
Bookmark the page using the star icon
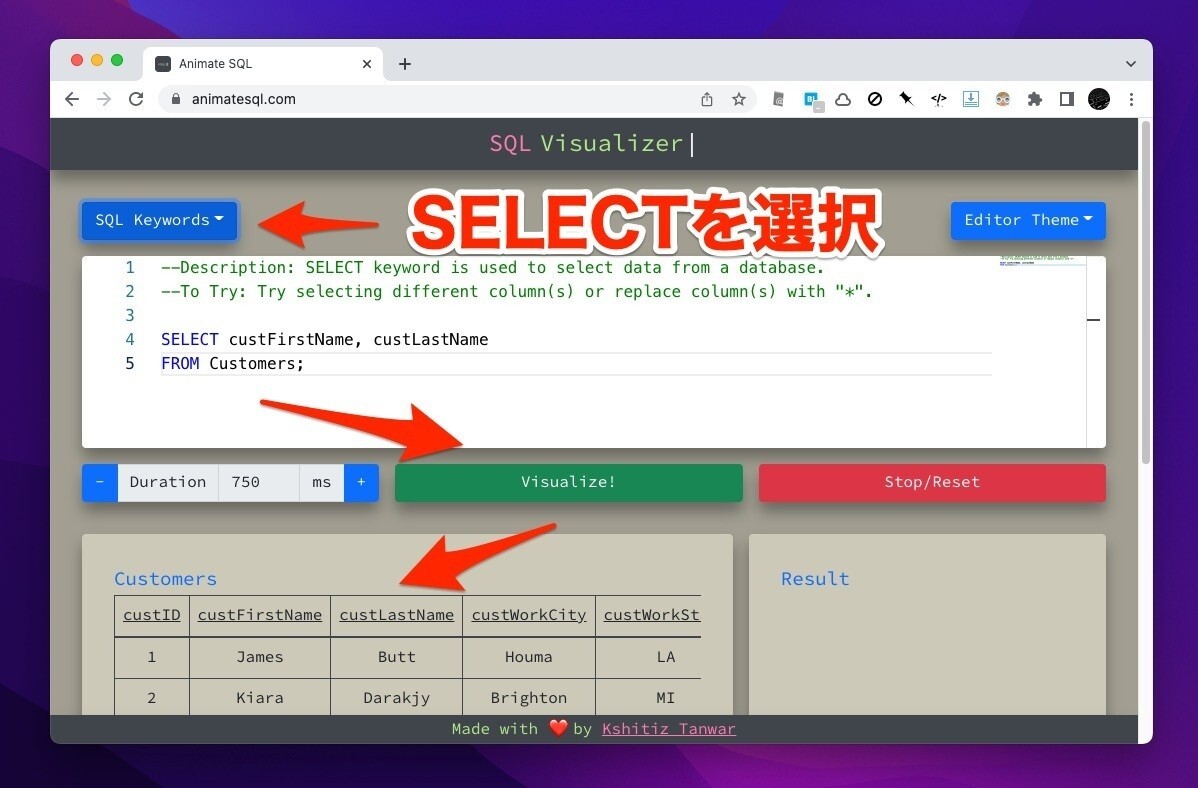click(739, 99)
